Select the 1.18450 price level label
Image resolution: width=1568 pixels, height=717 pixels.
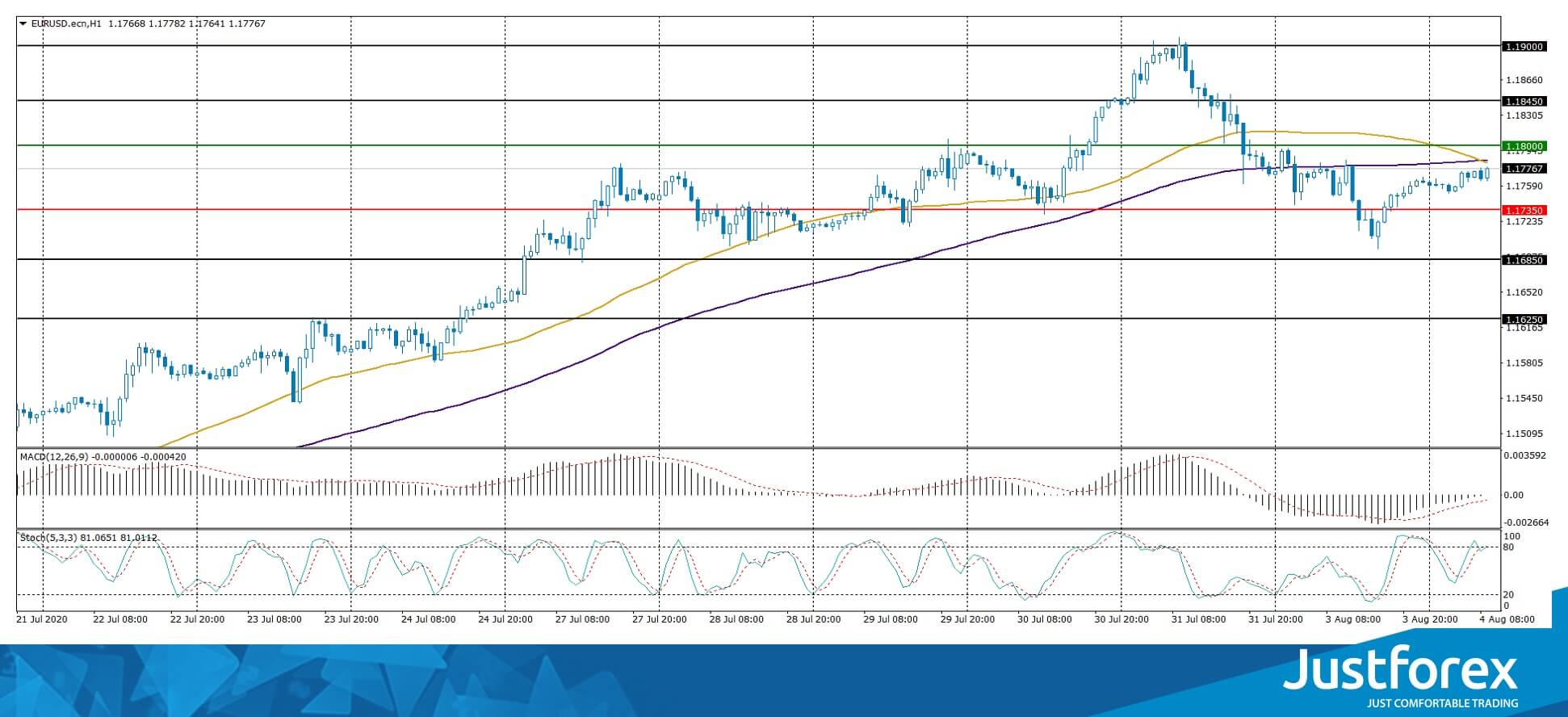pyautogui.click(x=1524, y=102)
